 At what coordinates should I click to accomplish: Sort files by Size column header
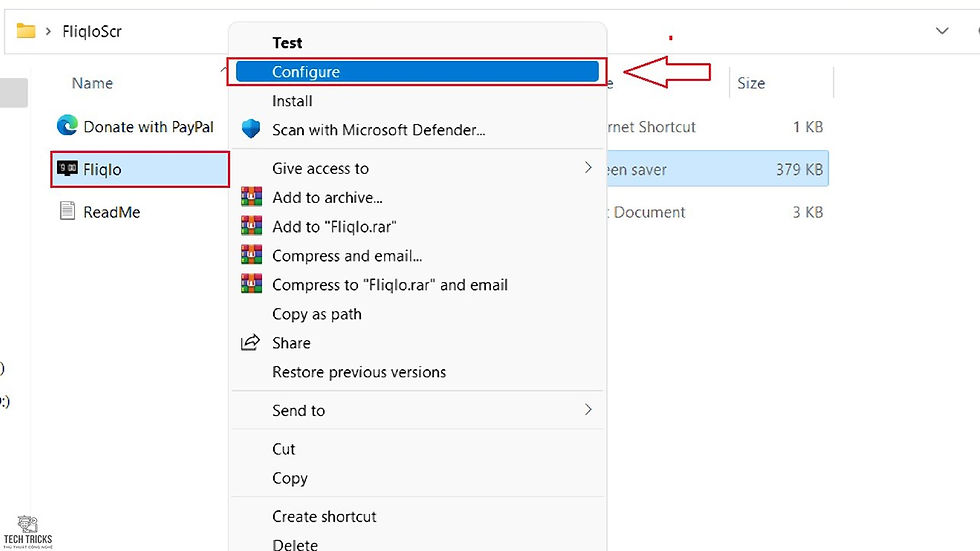click(751, 83)
